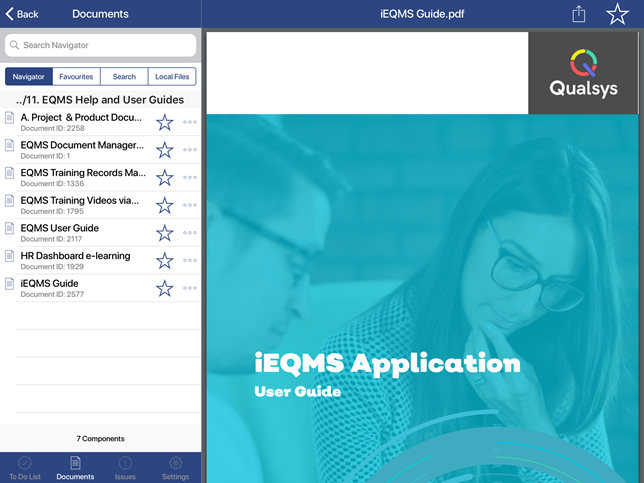Click the magnifier icon in search field

14,45
